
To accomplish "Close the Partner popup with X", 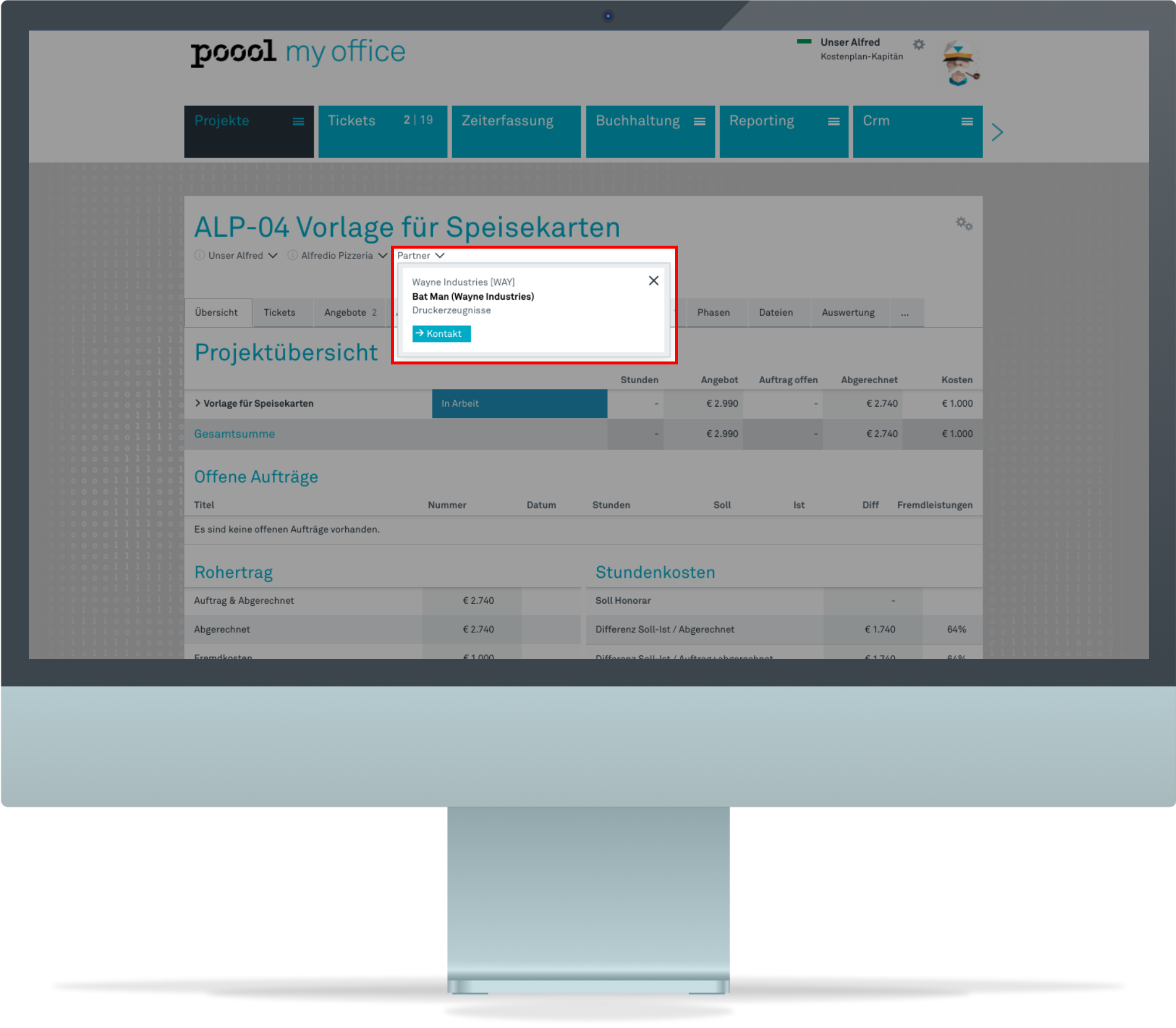I will (654, 280).
